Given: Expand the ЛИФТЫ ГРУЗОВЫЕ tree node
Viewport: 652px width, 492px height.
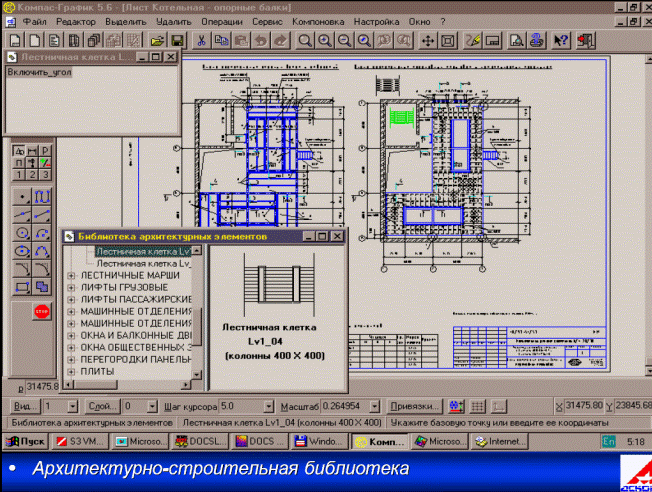Looking at the screenshot, I should point(71,287).
